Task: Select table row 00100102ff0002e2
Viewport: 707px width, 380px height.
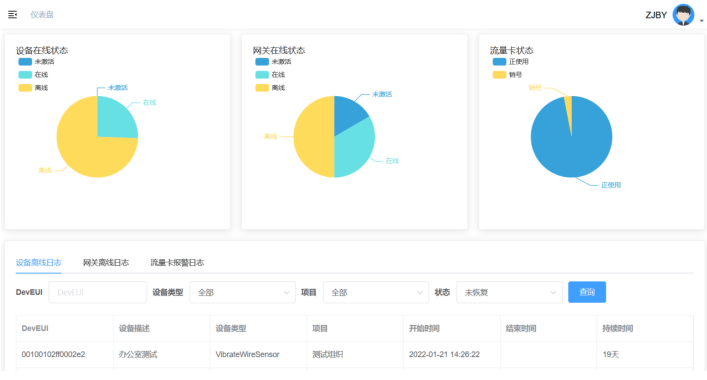Action: (x=354, y=355)
